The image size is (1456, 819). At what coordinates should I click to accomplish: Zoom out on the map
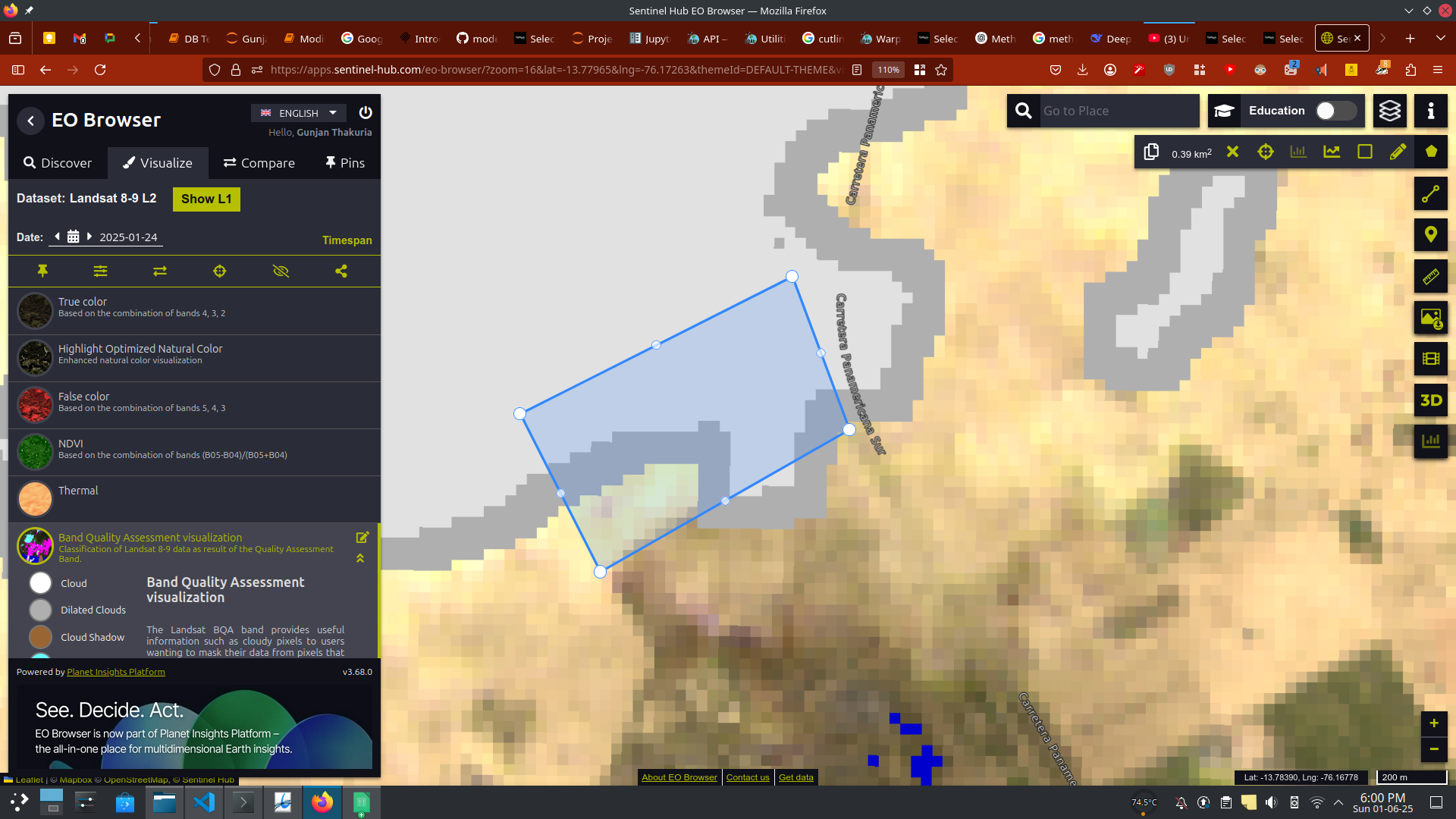pyautogui.click(x=1434, y=749)
